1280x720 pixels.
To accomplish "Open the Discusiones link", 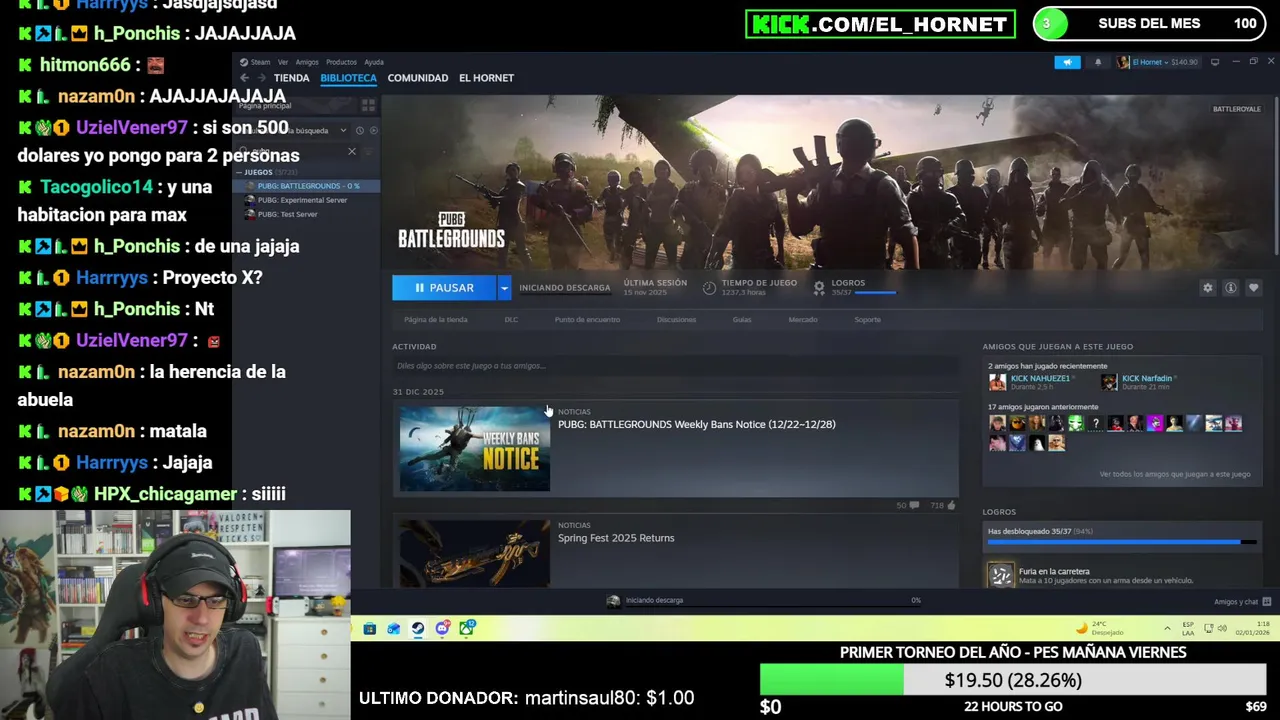I will pyautogui.click(x=676, y=320).
